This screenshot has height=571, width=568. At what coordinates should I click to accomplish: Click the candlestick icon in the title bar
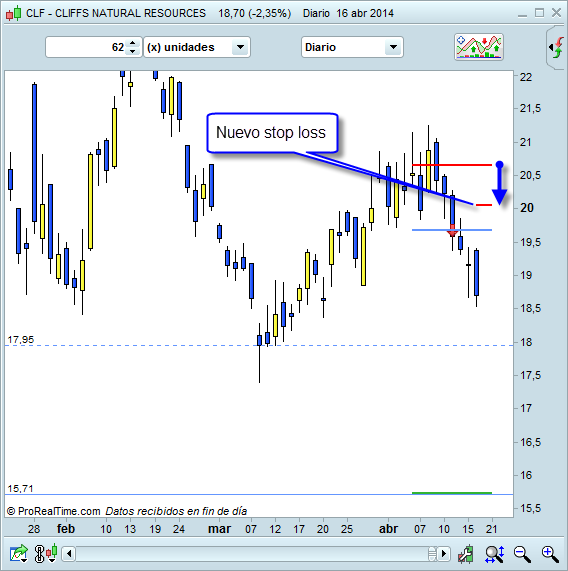coord(13,13)
